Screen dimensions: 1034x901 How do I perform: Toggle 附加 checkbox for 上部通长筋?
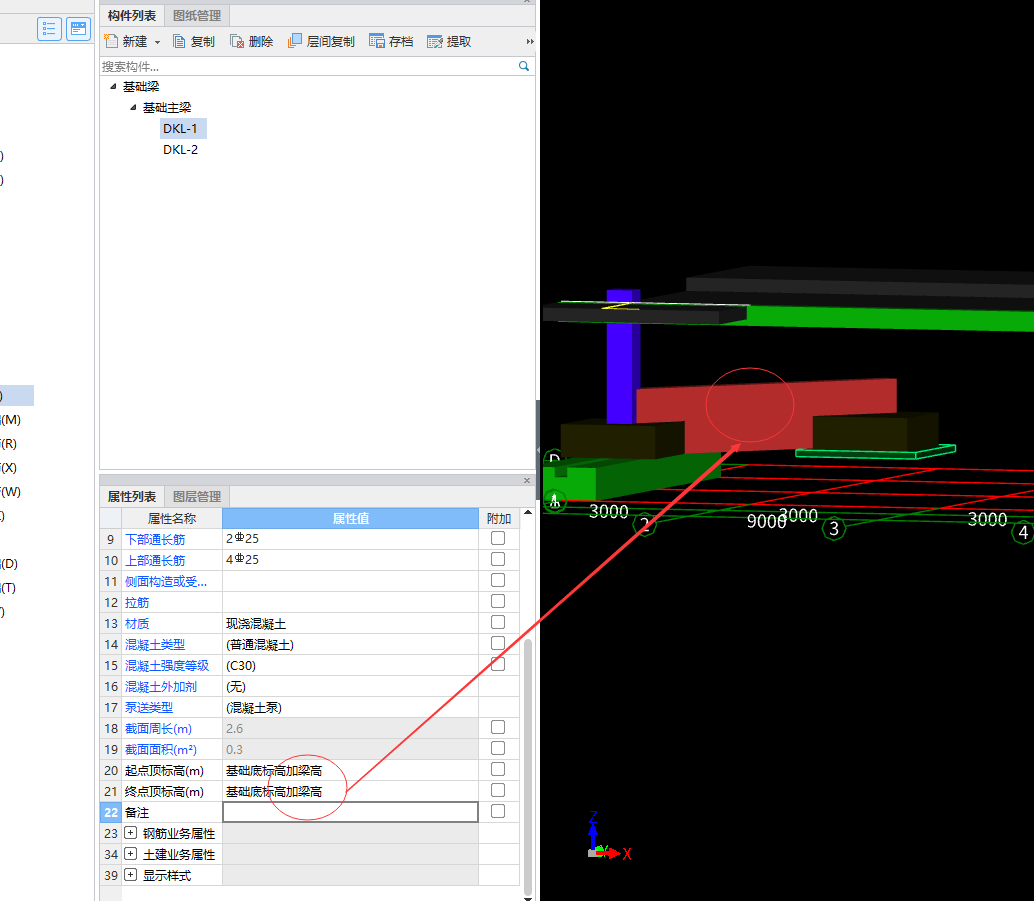[x=498, y=559]
